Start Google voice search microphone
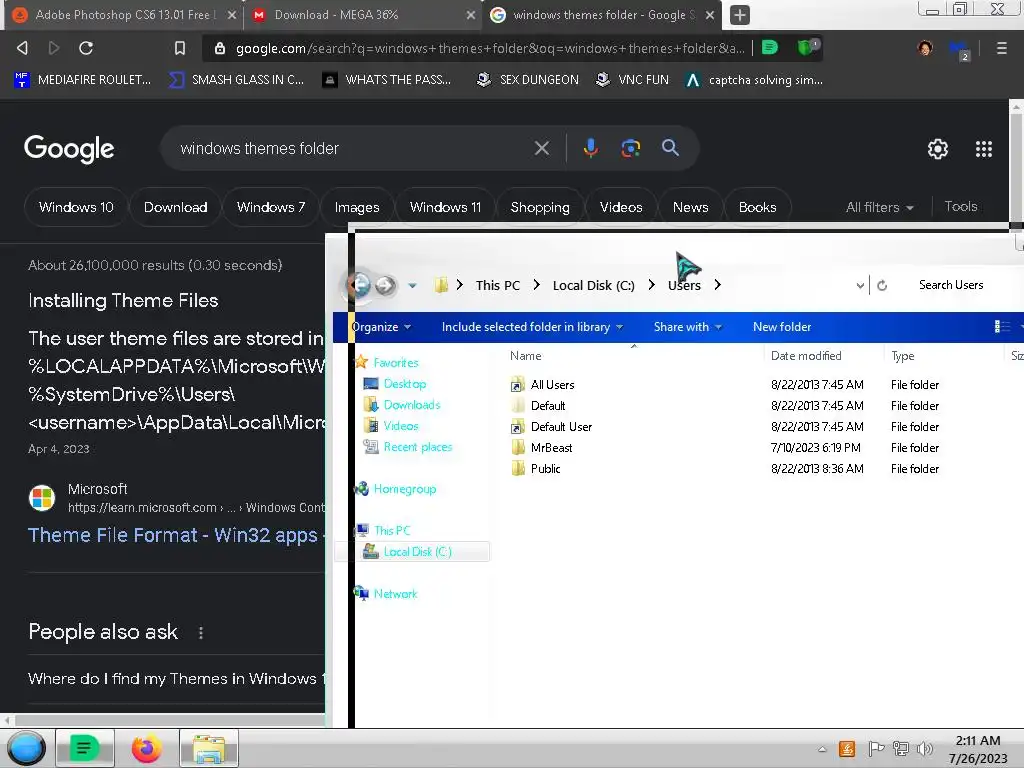 coord(590,148)
